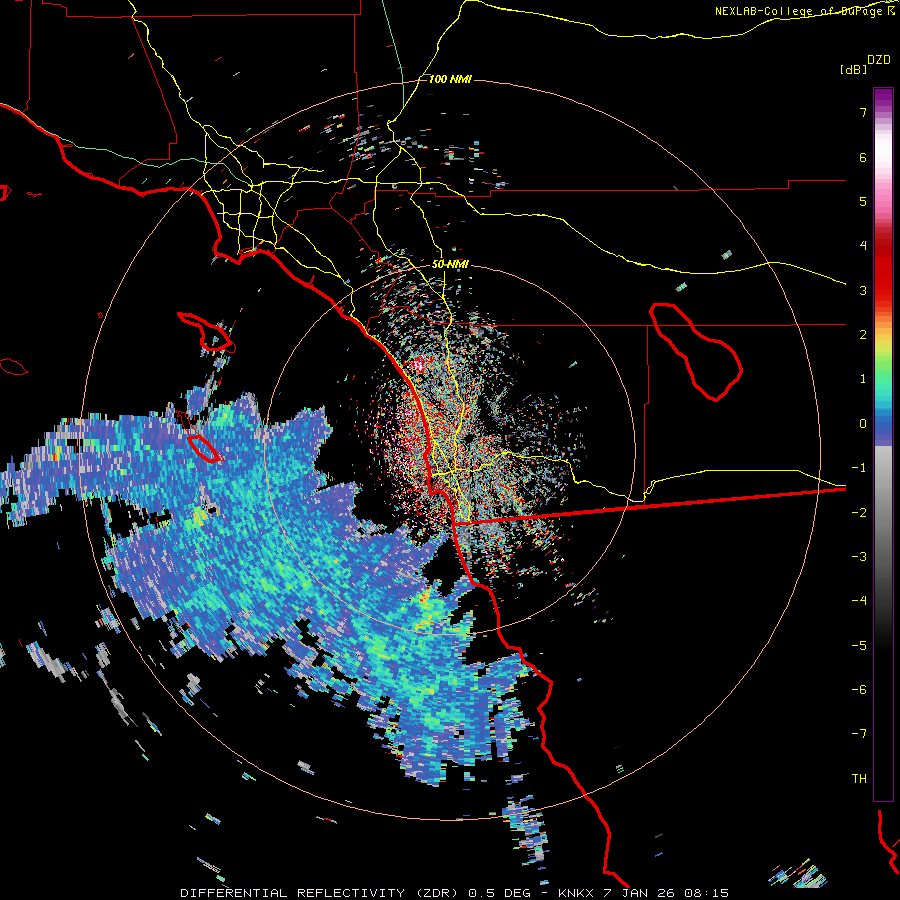This screenshot has height=900, width=900.
Task: Click the 2 value on the color scale
Action: click(x=863, y=335)
